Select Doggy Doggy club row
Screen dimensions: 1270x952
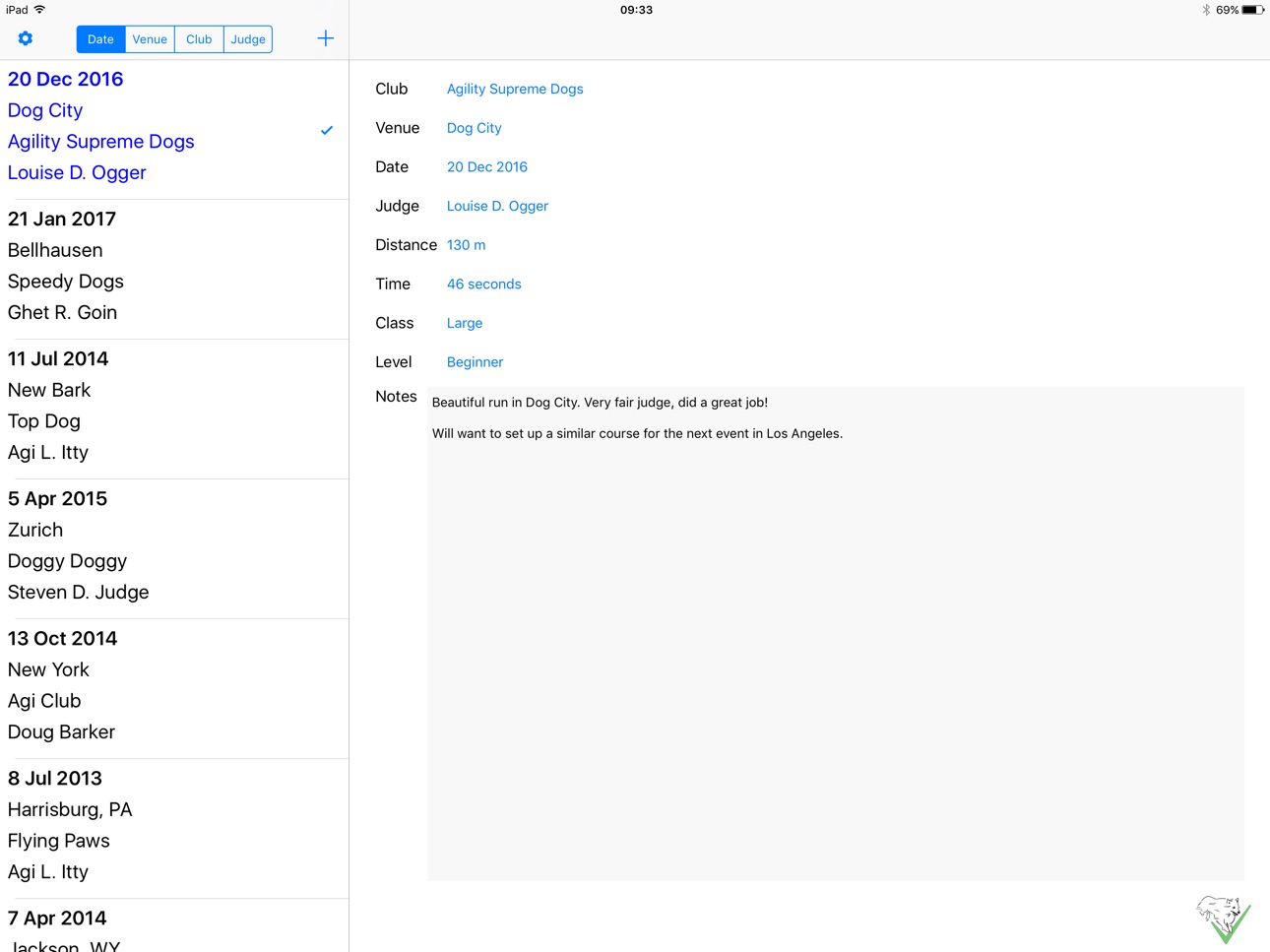point(67,561)
